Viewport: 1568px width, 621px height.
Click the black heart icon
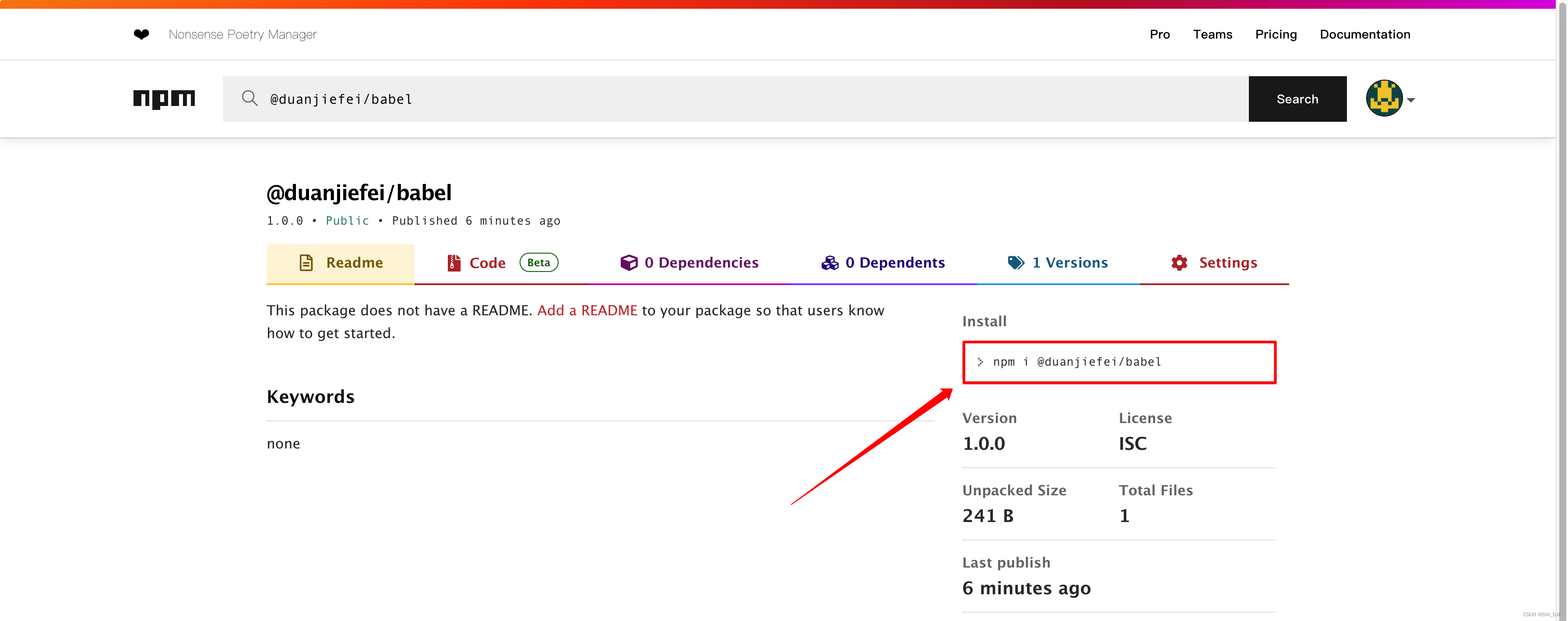141,35
